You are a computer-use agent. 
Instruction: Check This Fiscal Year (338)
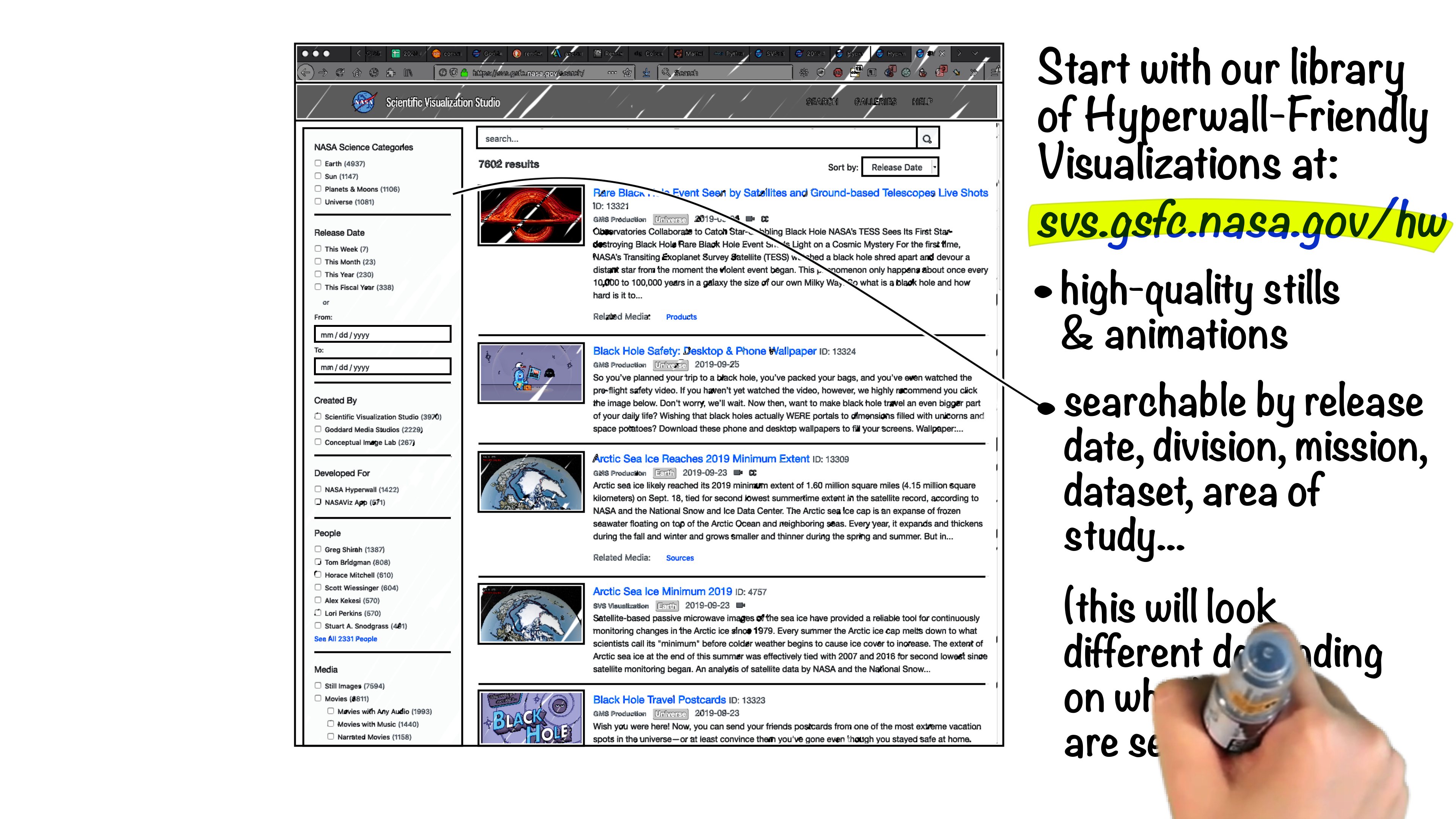pos(318,287)
